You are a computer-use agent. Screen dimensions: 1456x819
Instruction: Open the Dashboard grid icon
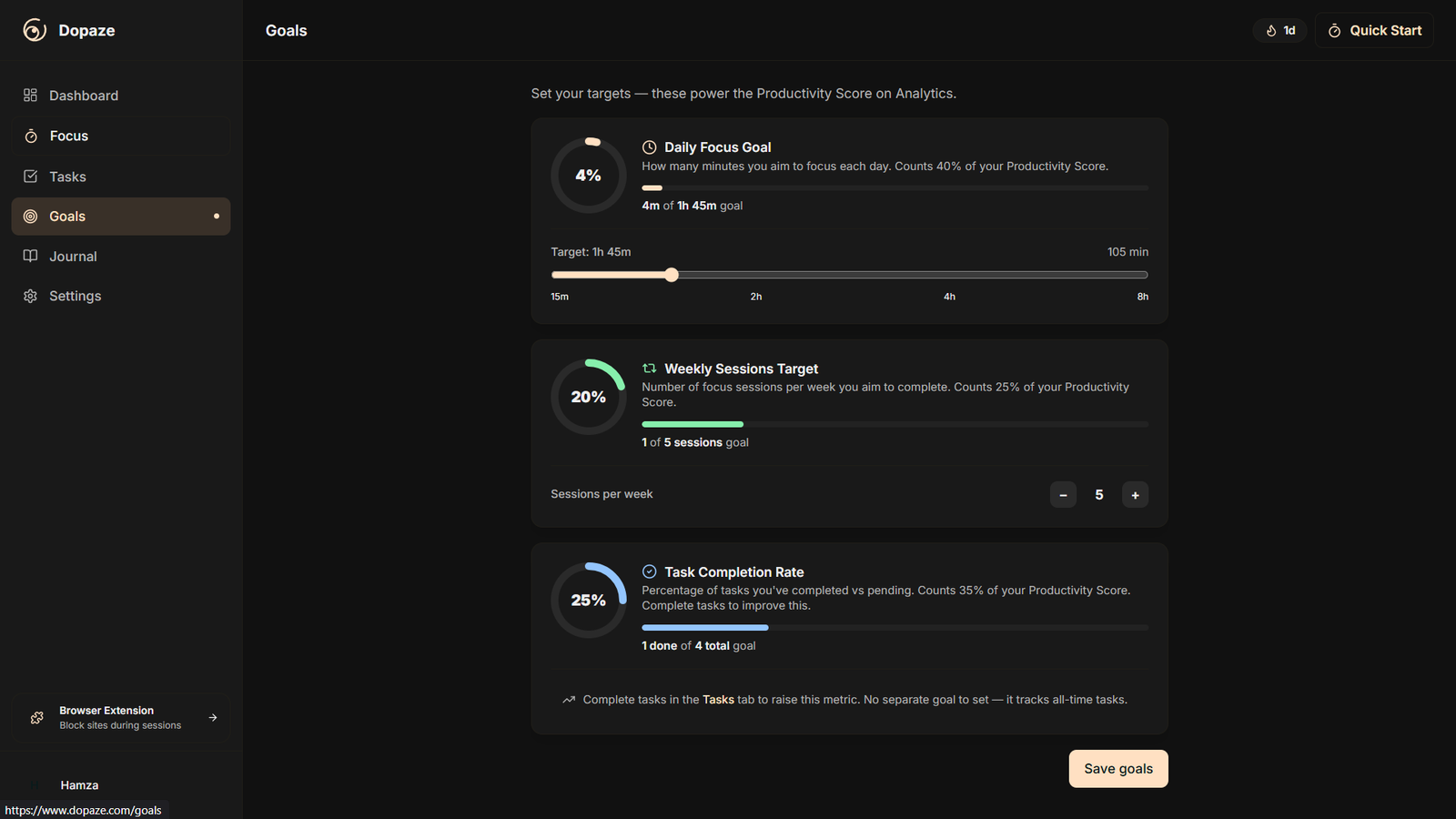click(30, 96)
